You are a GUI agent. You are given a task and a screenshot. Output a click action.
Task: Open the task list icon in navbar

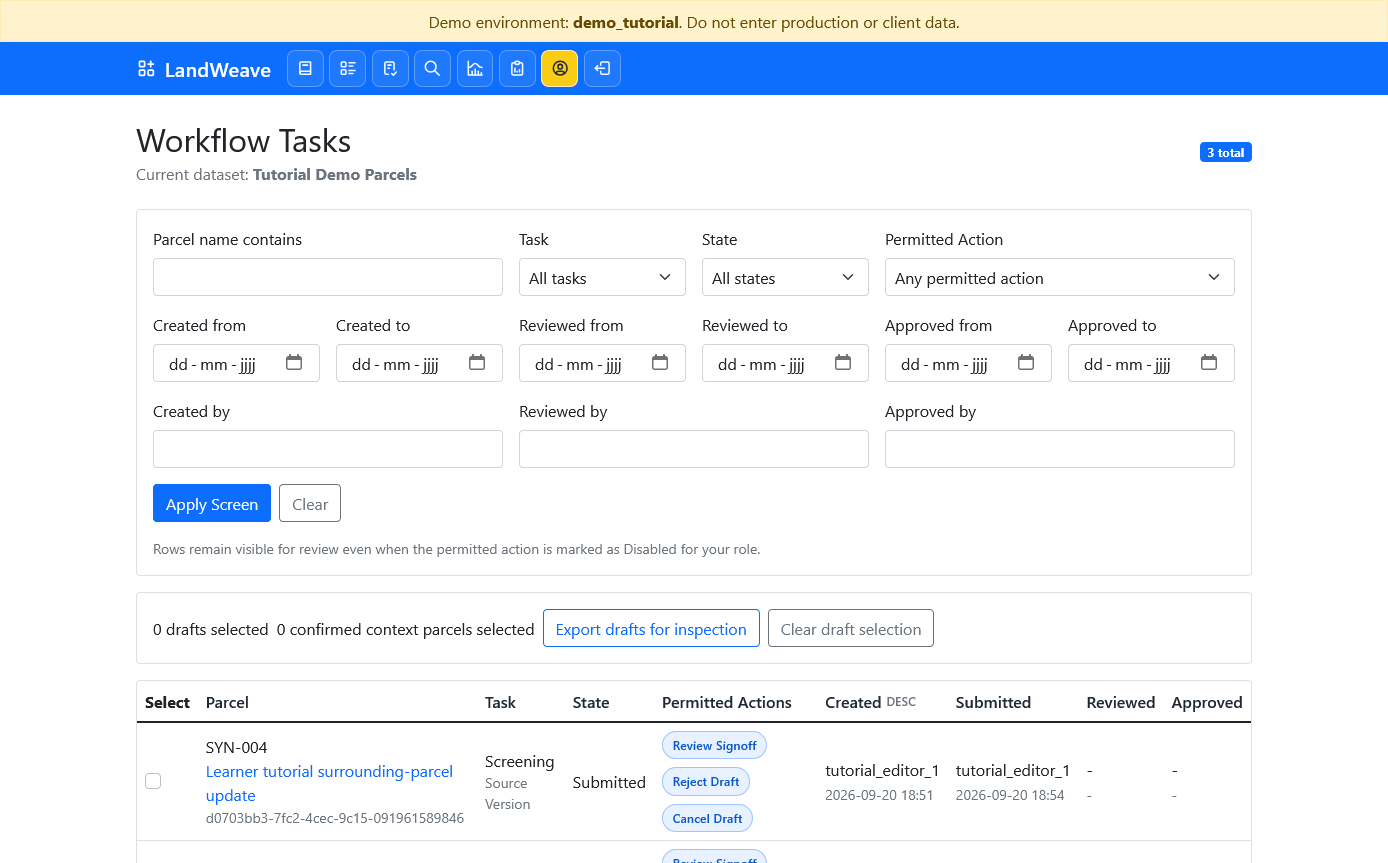tap(348, 69)
